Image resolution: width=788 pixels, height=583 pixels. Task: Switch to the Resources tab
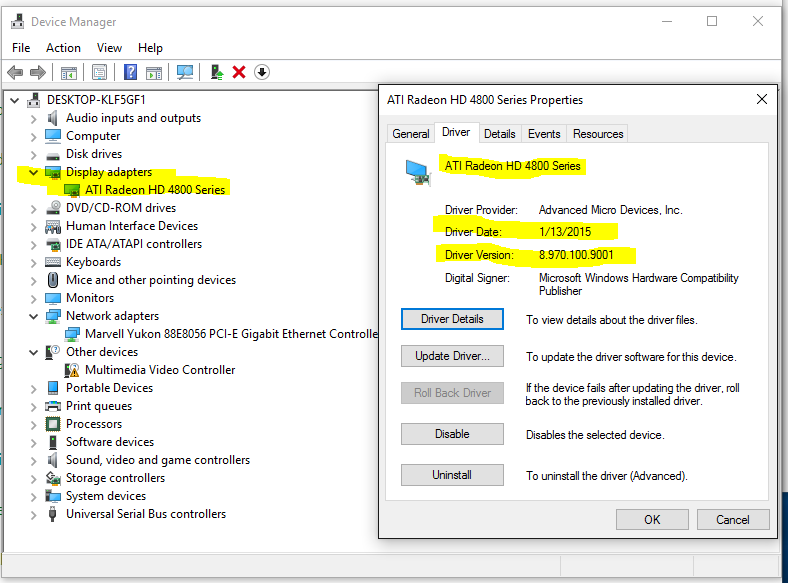point(598,134)
